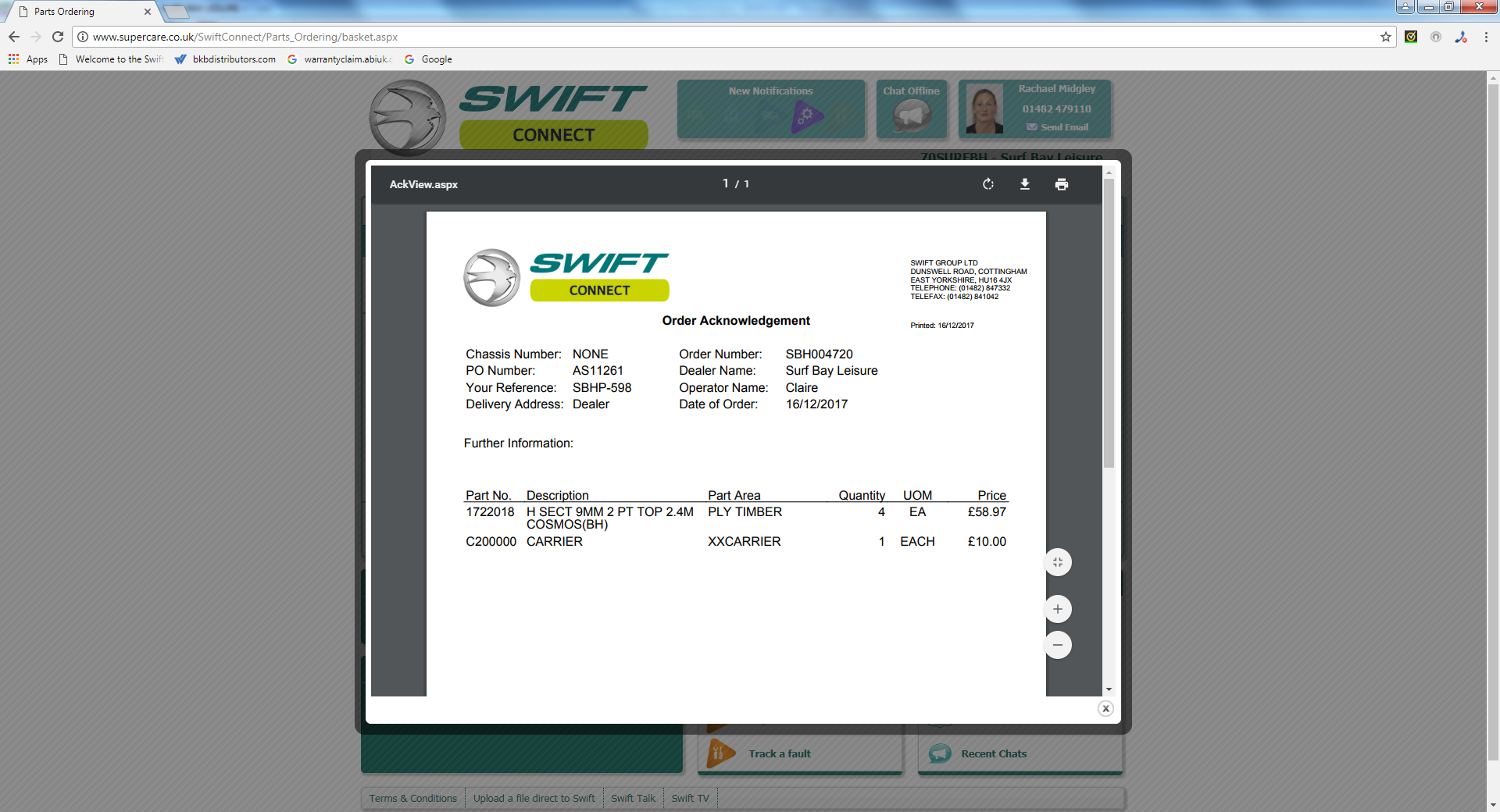Go back to the previous page

click(14, 37)
